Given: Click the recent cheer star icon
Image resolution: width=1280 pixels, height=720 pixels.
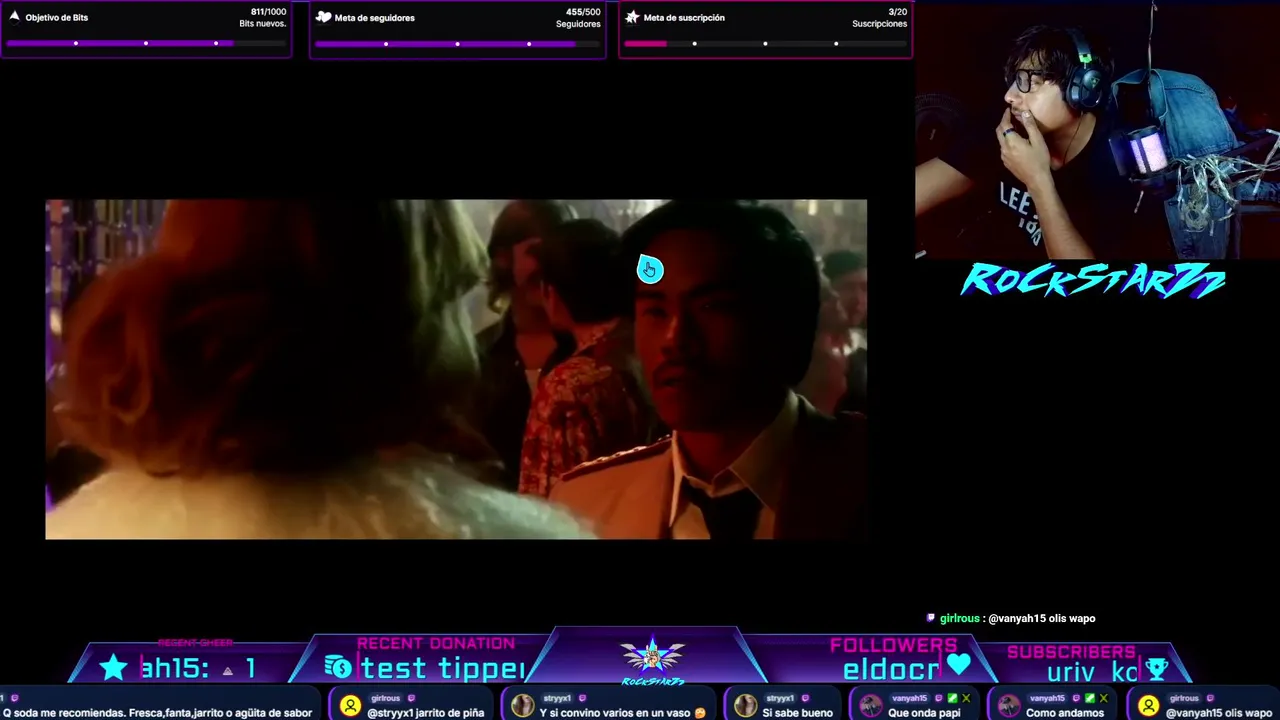Looking at the screenshot, I should click(x=113, y=668).
